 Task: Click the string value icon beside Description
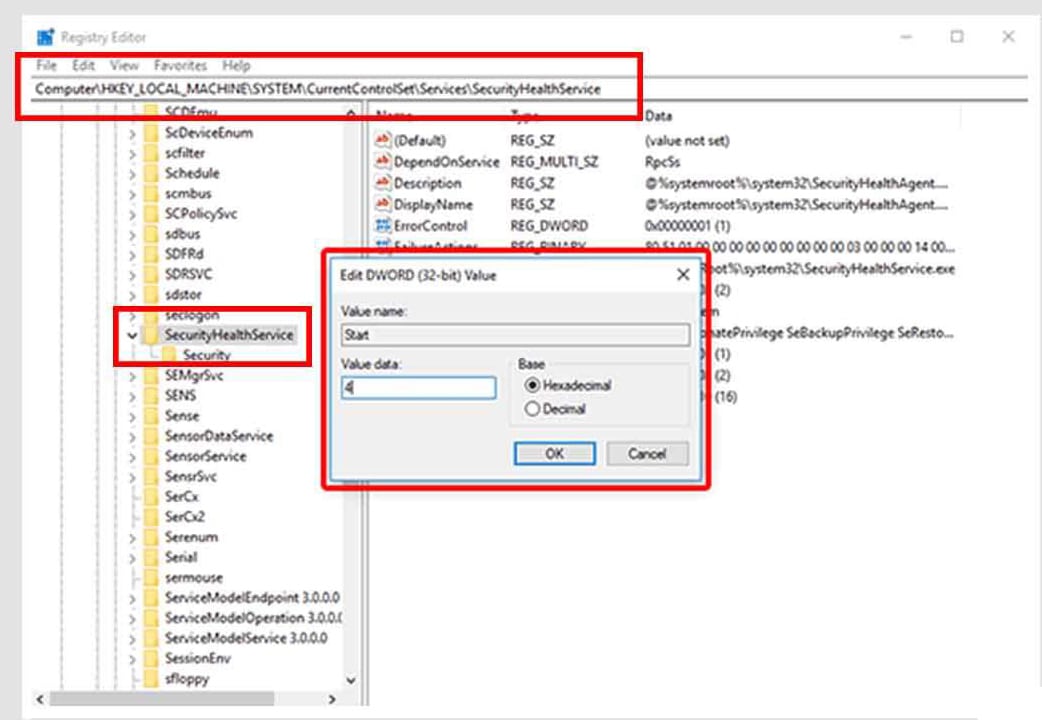383,183
